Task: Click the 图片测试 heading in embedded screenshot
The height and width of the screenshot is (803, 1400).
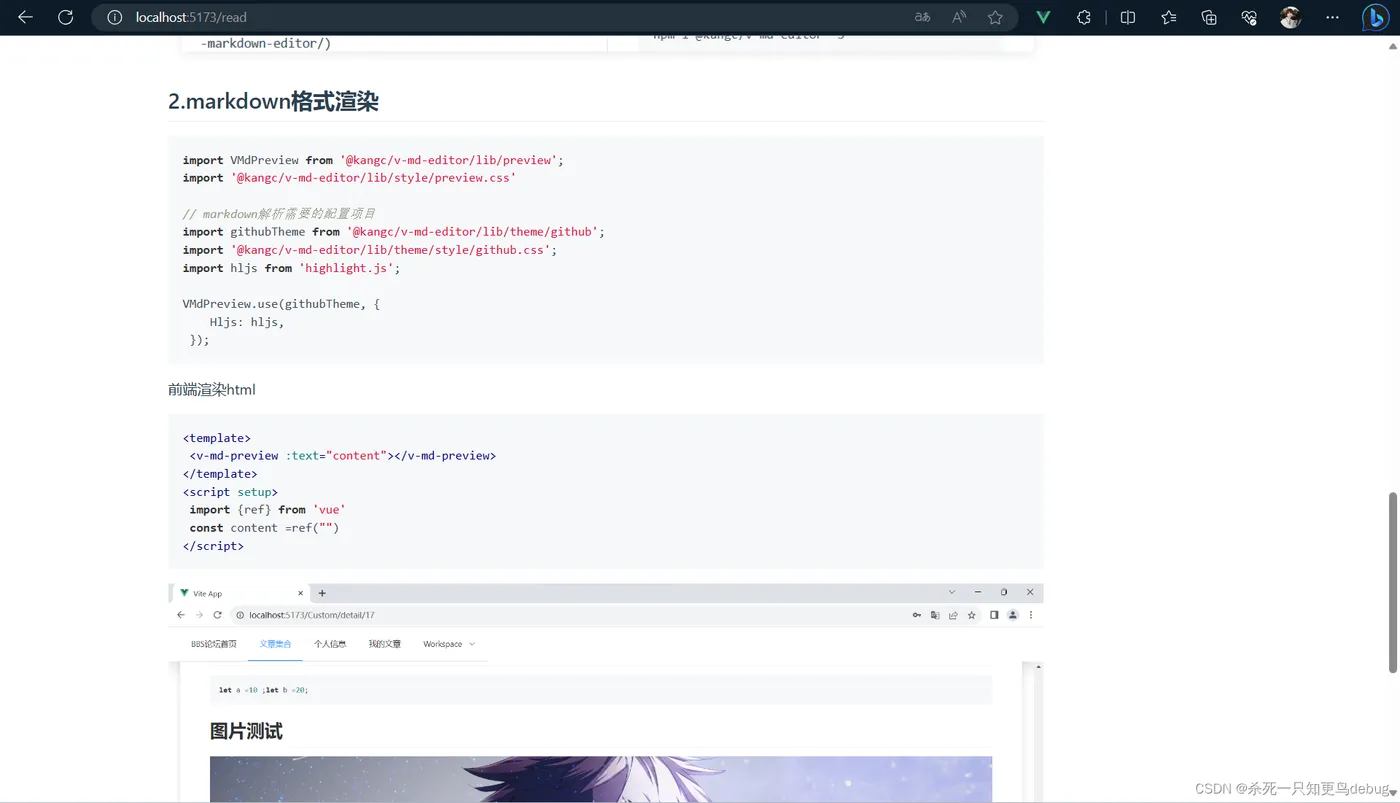Action: pos(246,732)
